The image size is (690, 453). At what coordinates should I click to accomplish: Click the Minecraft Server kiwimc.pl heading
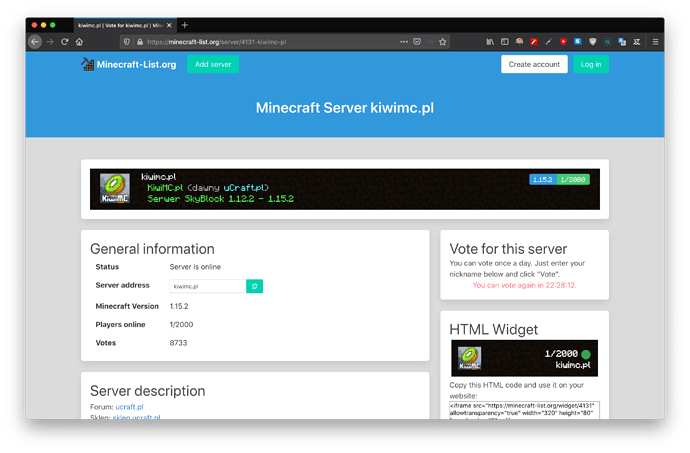tap(345, 108)
